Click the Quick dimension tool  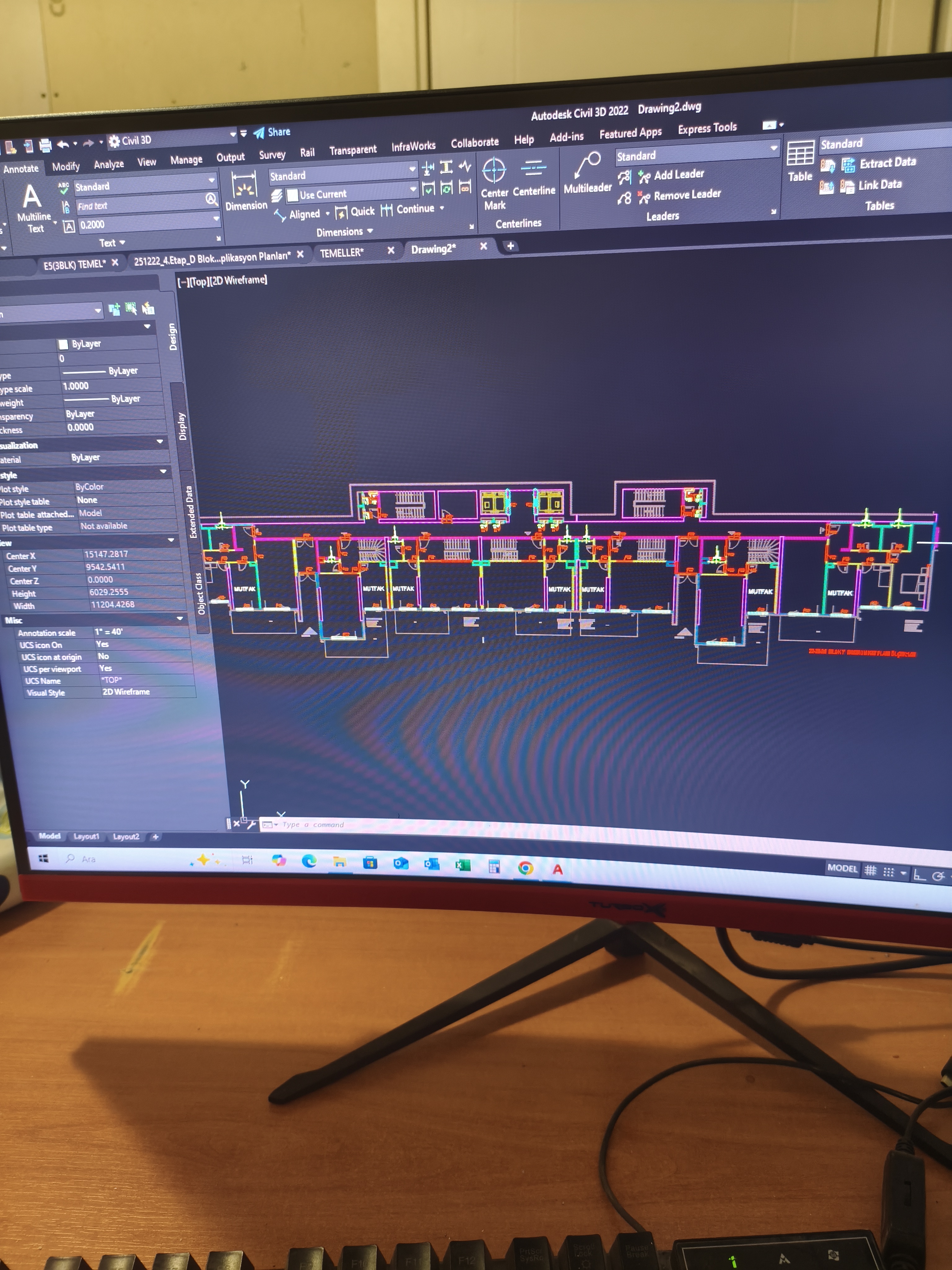355,212
